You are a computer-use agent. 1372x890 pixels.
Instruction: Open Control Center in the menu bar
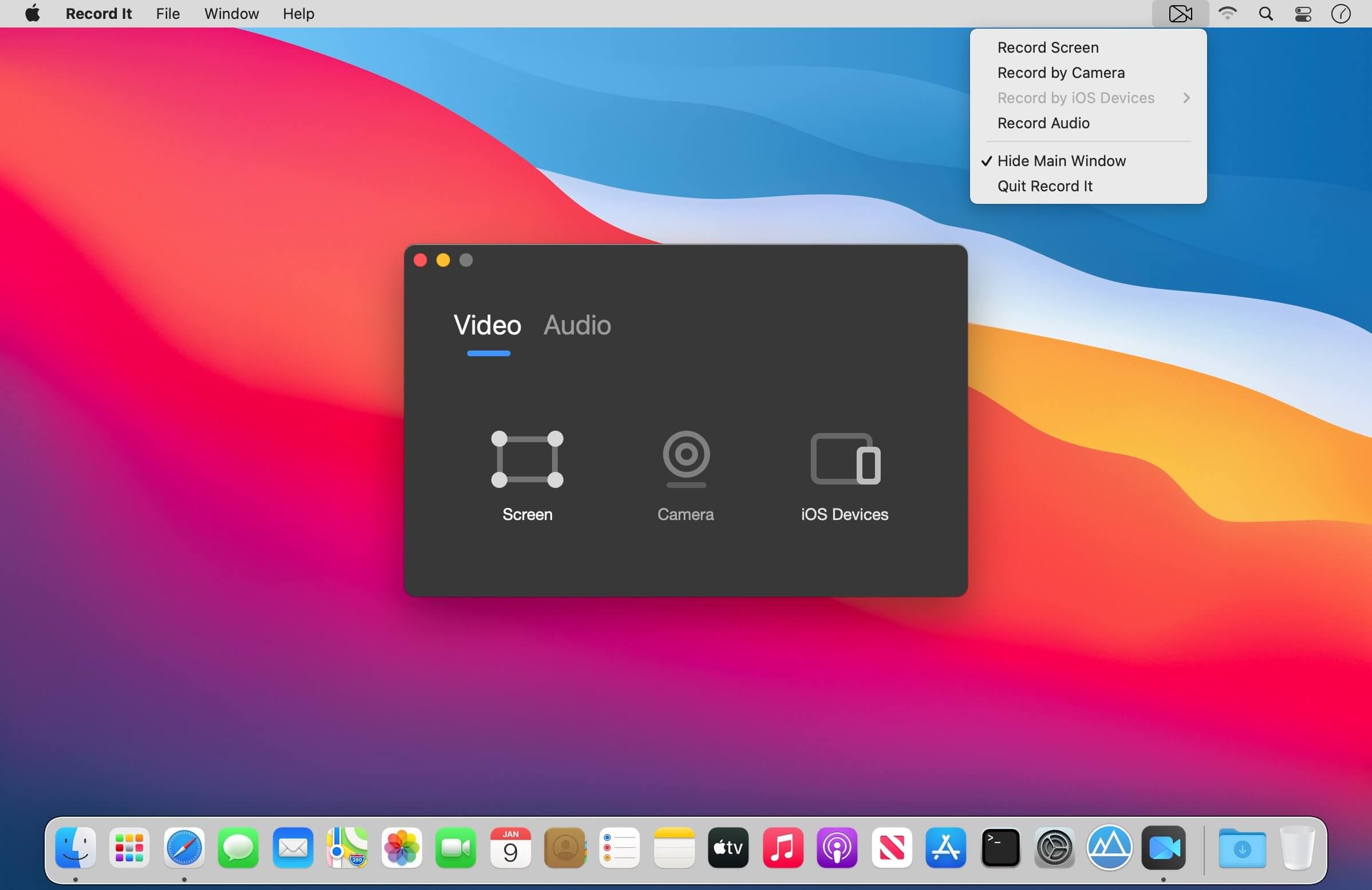[1303, 14]
